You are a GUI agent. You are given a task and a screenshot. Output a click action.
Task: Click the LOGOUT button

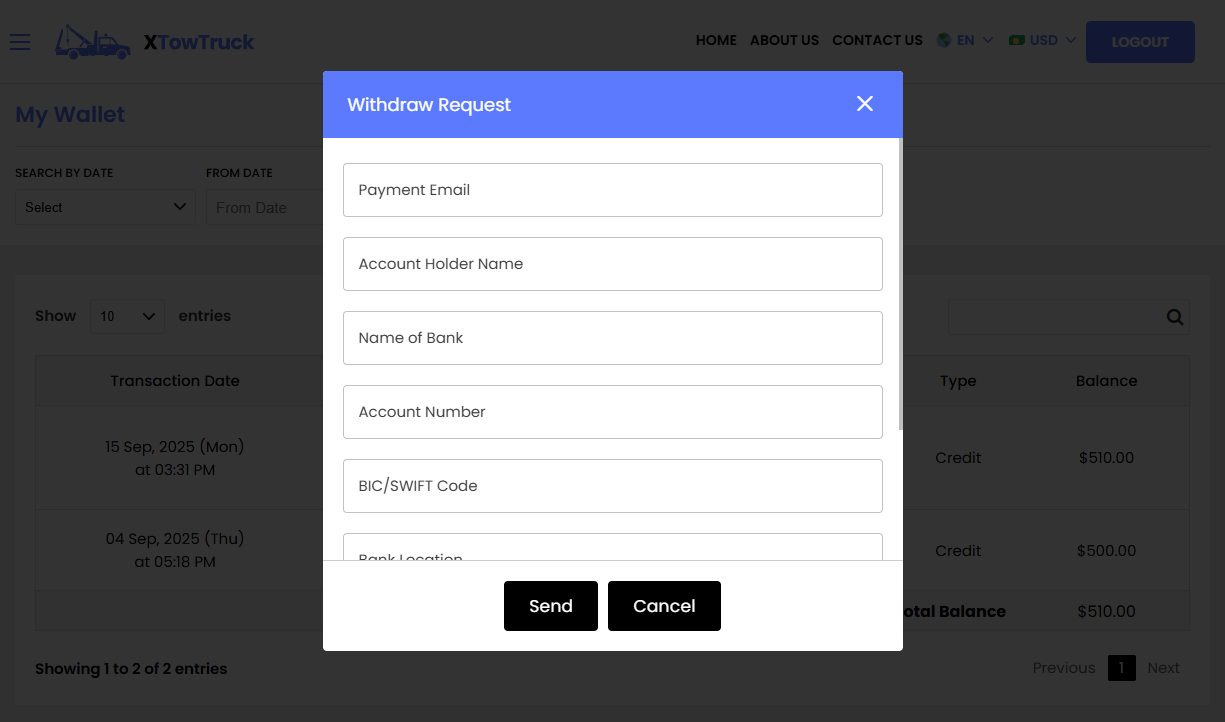click(x=1140, y=42)
